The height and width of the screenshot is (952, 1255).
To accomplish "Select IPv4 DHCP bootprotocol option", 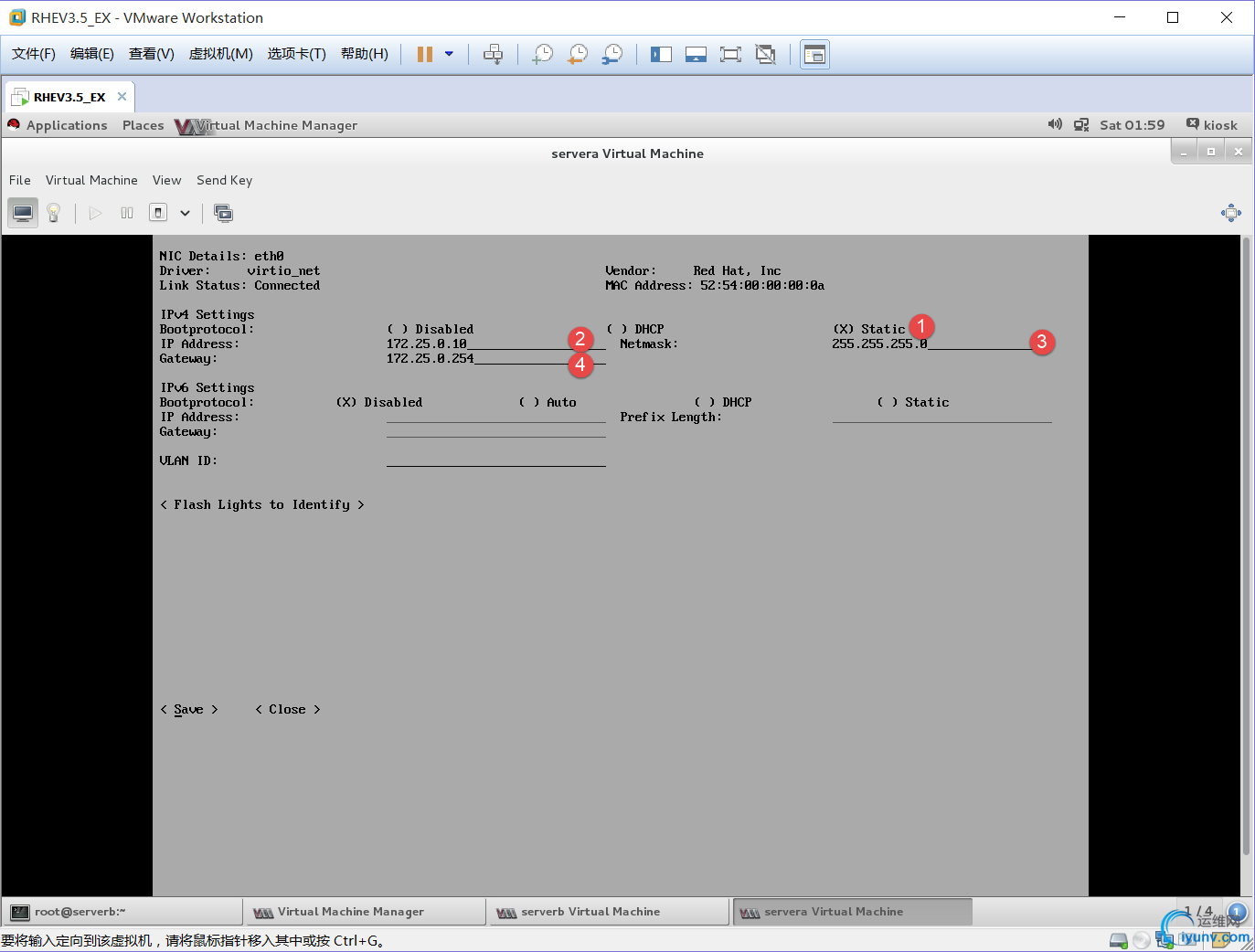I will pyautogui.click(x=635, y=329).
